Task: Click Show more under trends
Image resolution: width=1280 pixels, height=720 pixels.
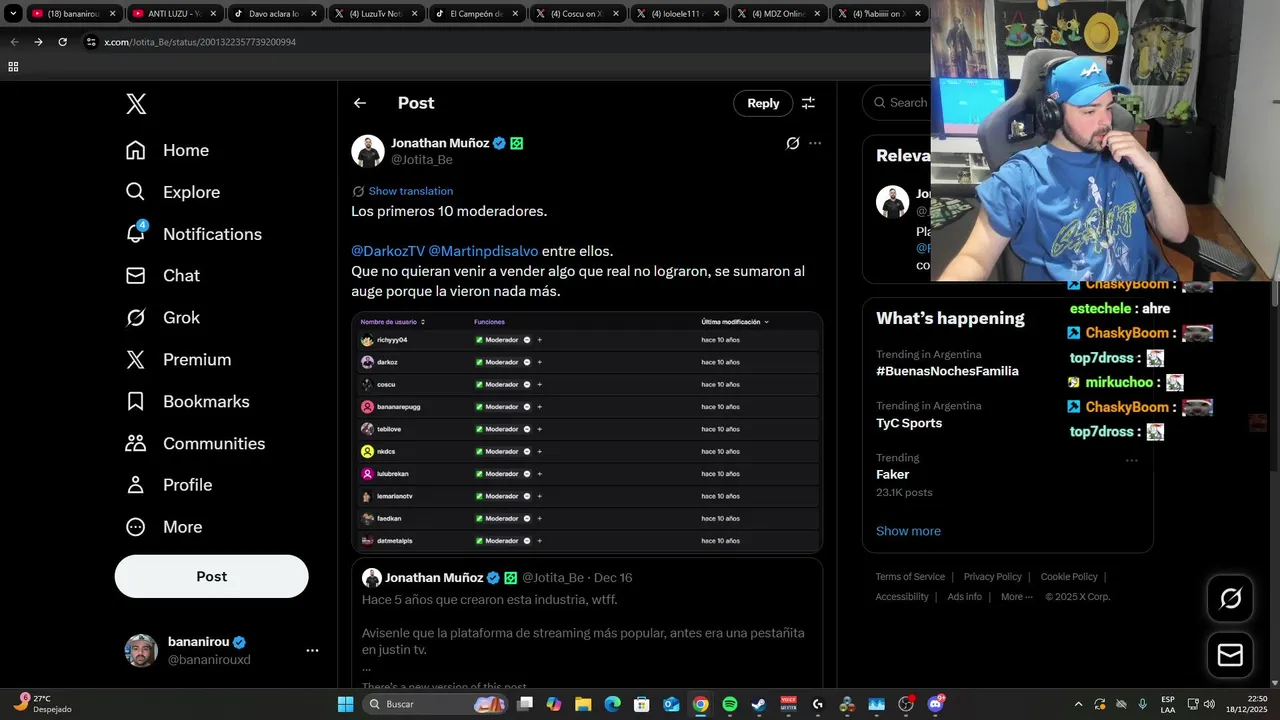Action: click(x=908, y=531)
